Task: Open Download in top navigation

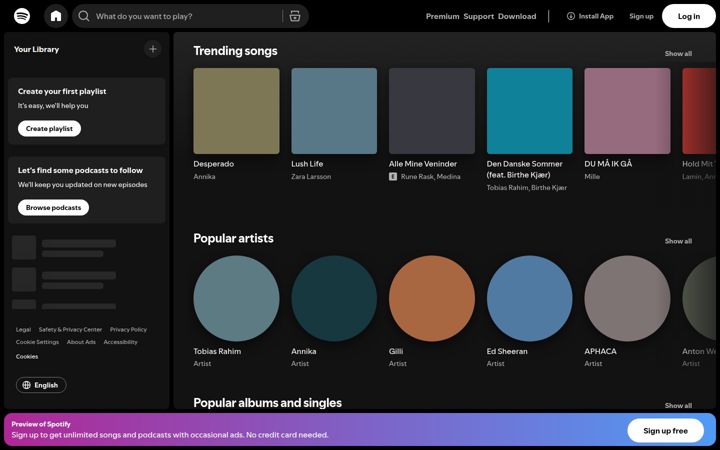Action: click(x=517, y=16)
